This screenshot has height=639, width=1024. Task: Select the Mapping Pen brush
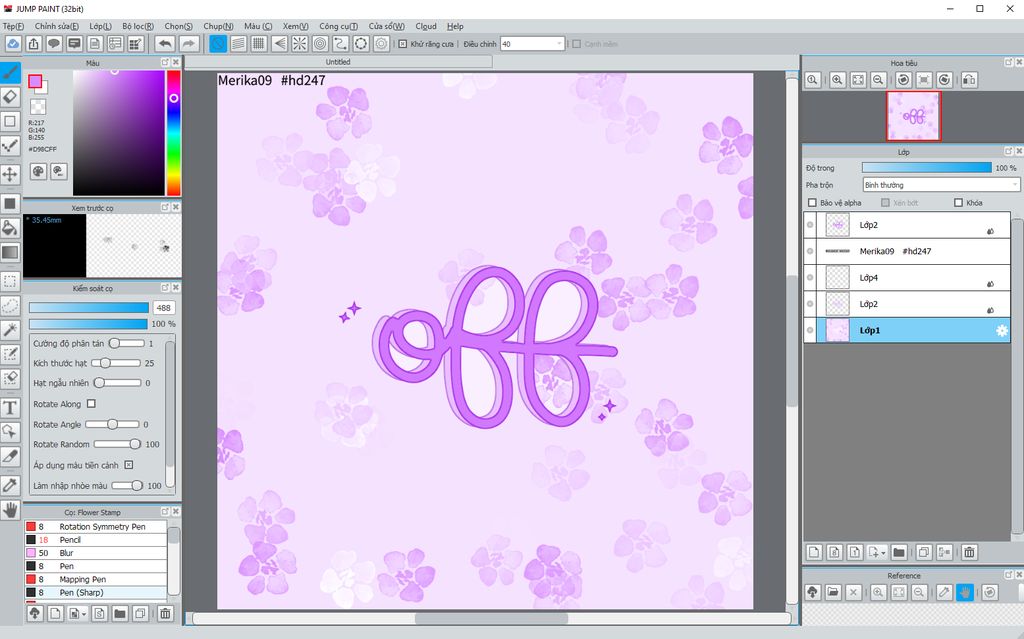[x=95, y=580]
